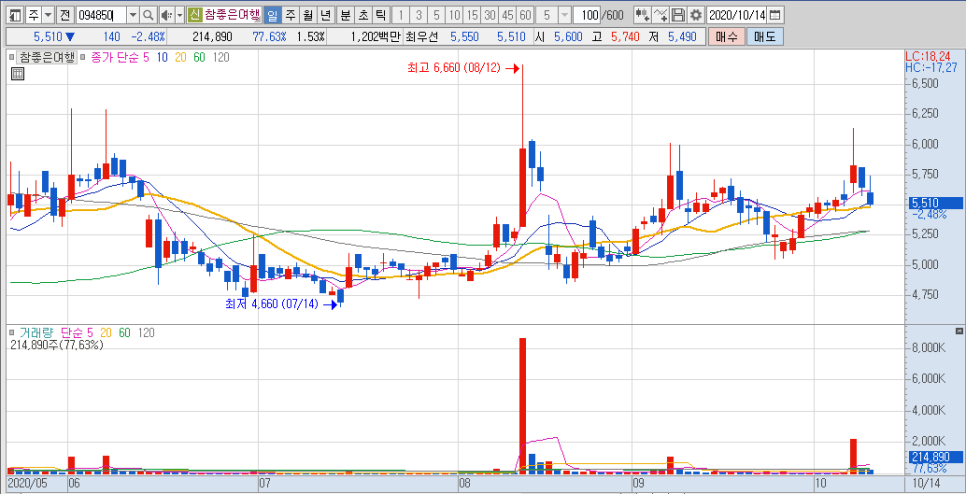This screenshot has height=494, width=966.
Task: Click the date field 2020/10/14
Action: pos(737,15)
